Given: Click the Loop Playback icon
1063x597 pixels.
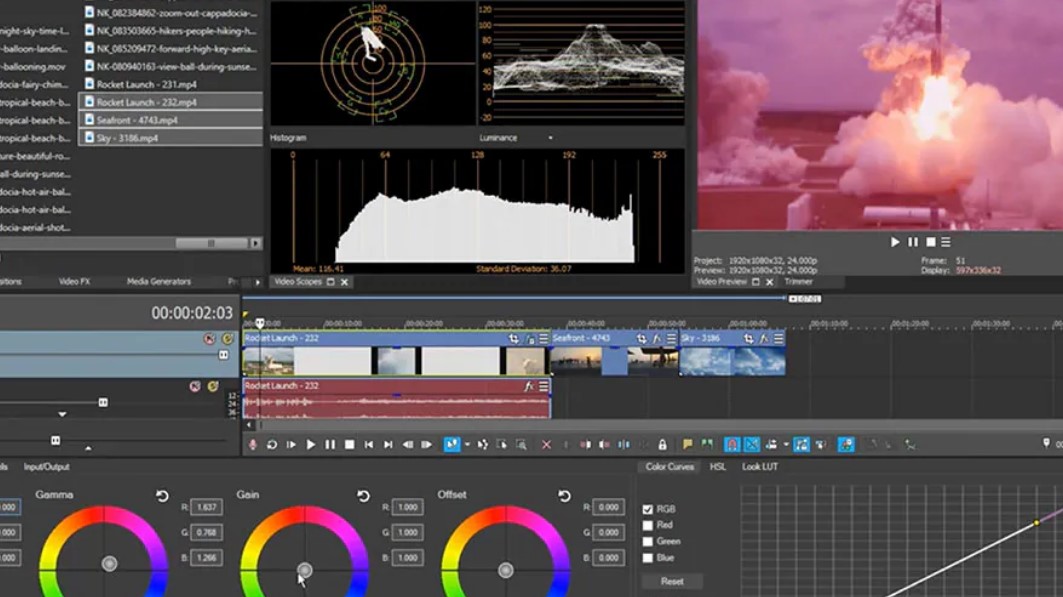Looking at the screenshot, I should click(272, 445).
